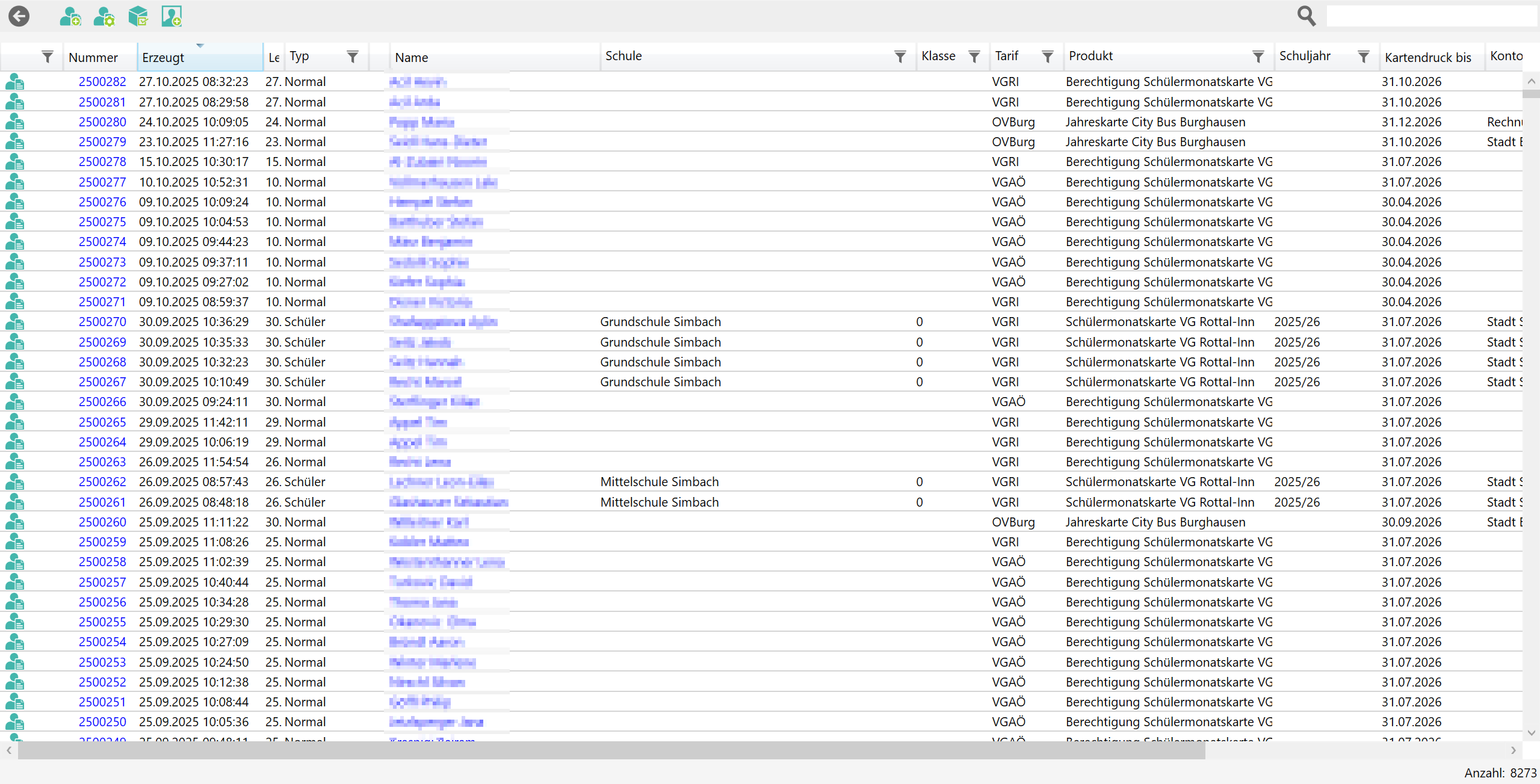Click the back arrow button
1540x784 pixels.
[x=19, y=16]
